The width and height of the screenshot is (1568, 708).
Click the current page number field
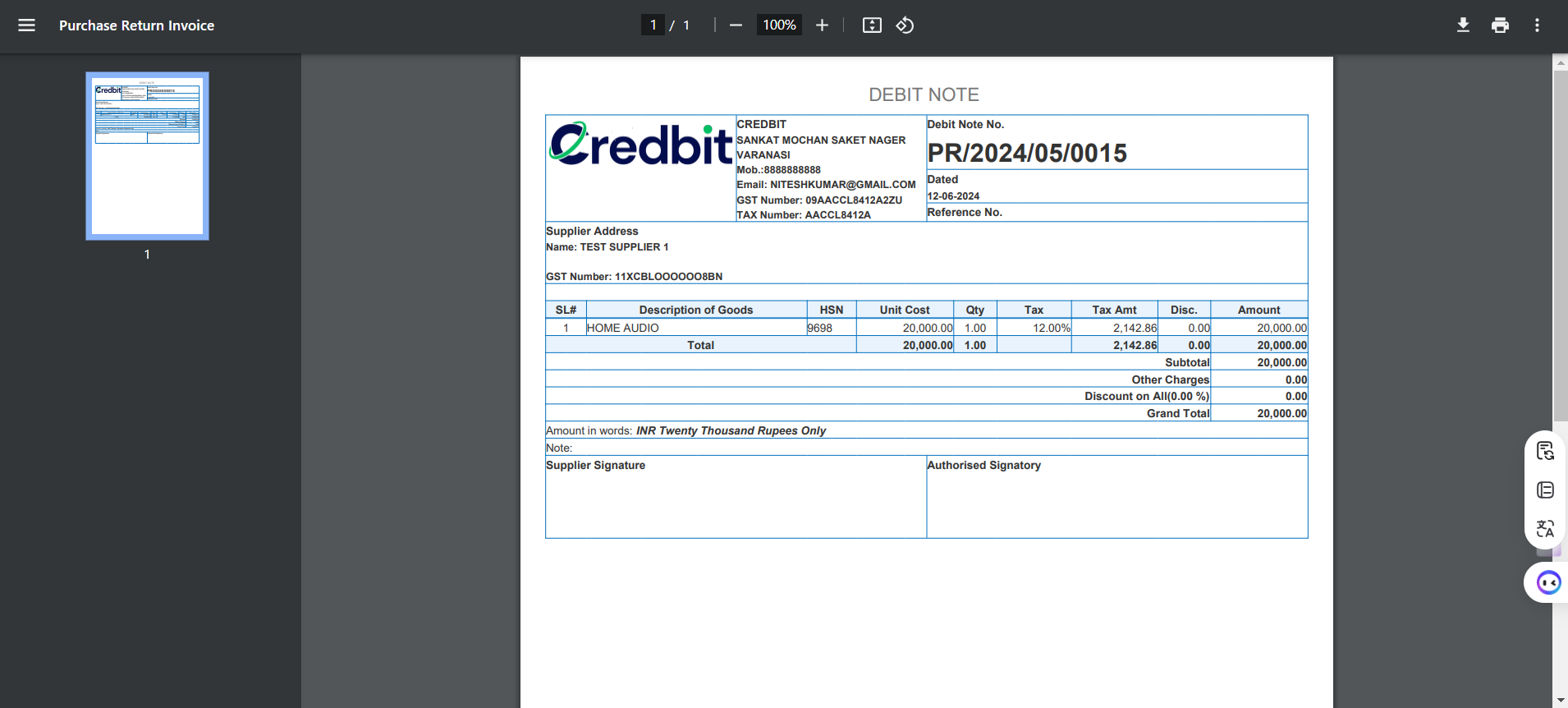click(653, 25)
